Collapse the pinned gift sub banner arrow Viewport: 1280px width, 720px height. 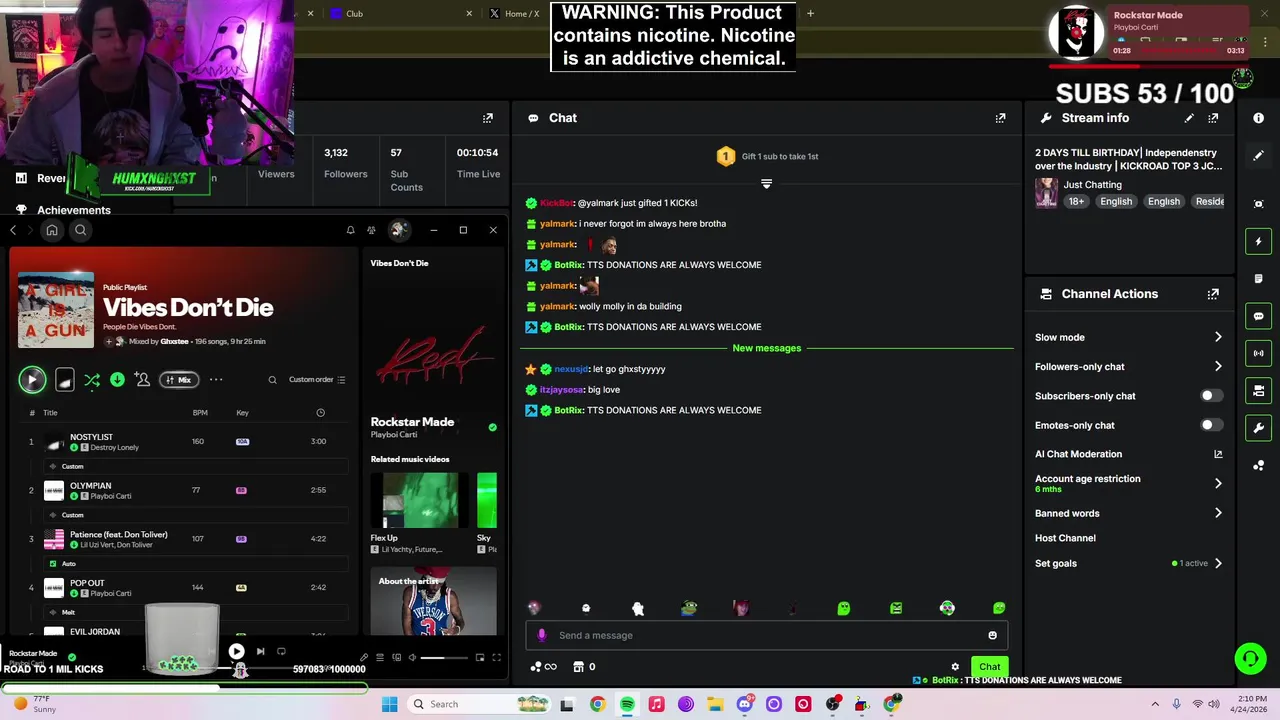tap(766, 184)
